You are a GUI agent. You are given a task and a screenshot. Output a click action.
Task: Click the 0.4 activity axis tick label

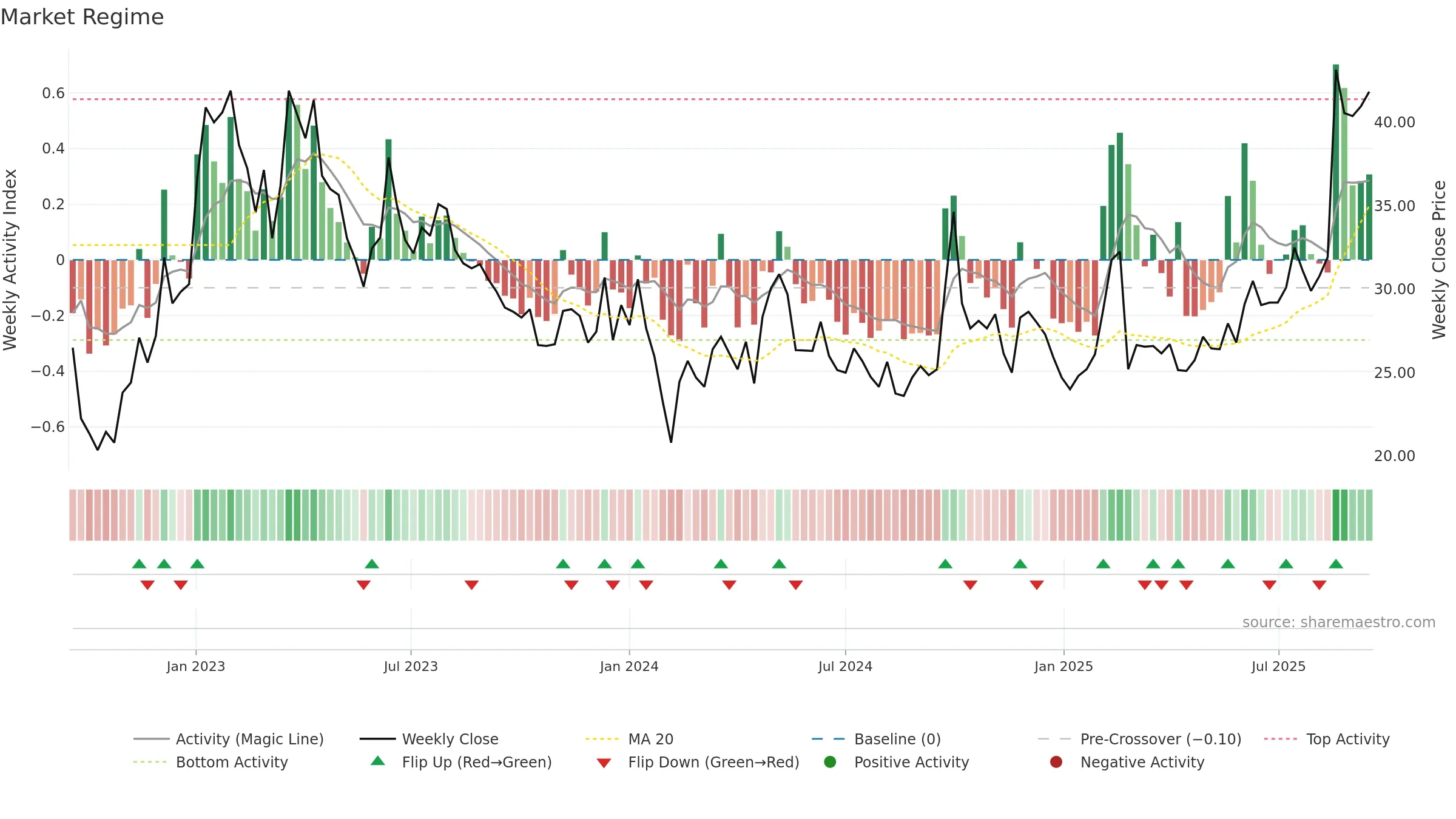pyautogui.click(x=53, y=149)
